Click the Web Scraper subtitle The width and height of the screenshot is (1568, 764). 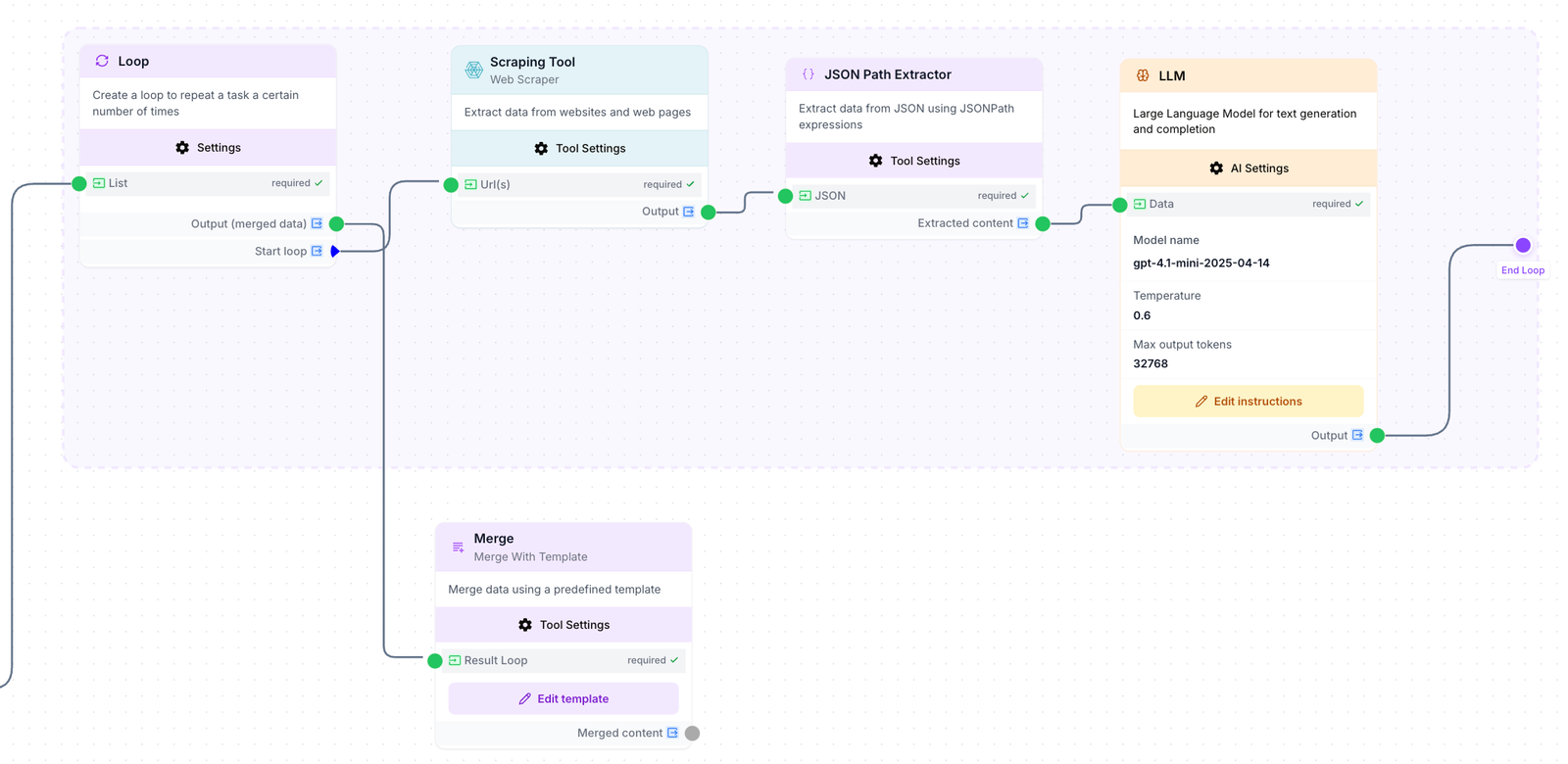(524, 79)
